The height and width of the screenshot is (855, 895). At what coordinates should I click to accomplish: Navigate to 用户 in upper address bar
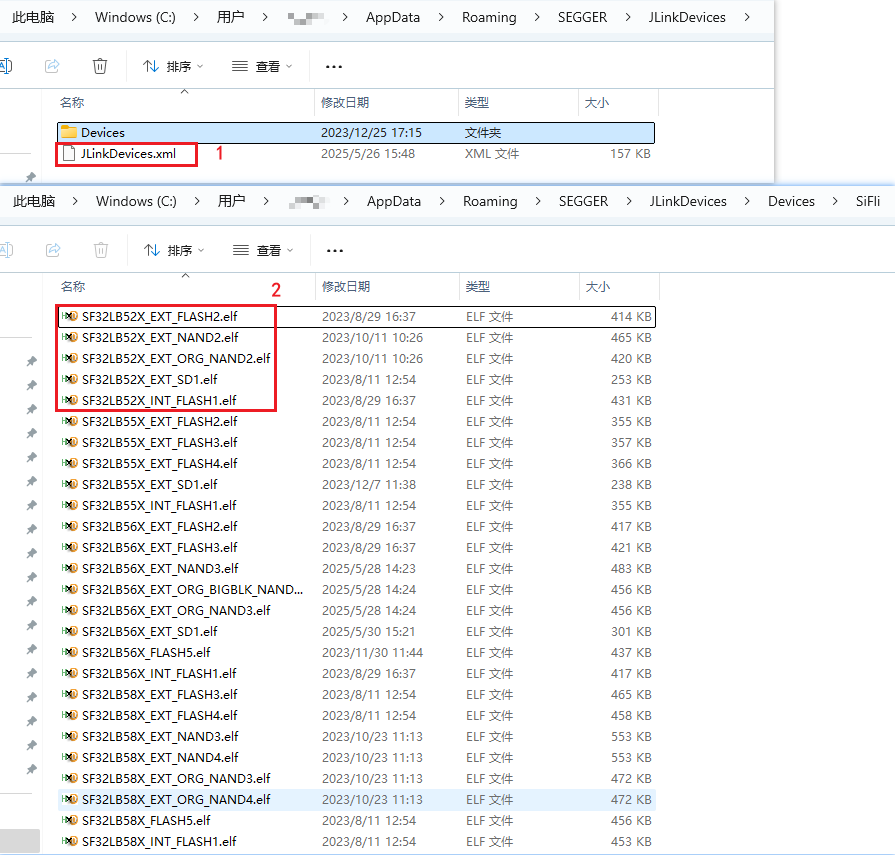[230, 17]
